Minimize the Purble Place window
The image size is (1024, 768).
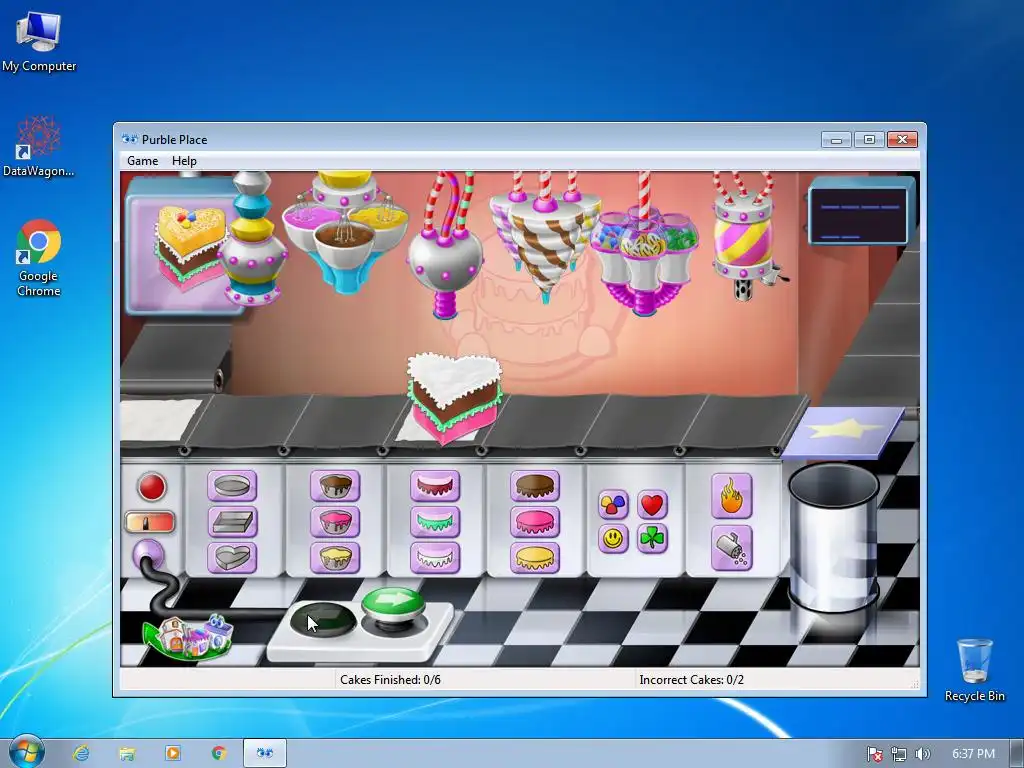pyautogui.click(x=836, y=140)
